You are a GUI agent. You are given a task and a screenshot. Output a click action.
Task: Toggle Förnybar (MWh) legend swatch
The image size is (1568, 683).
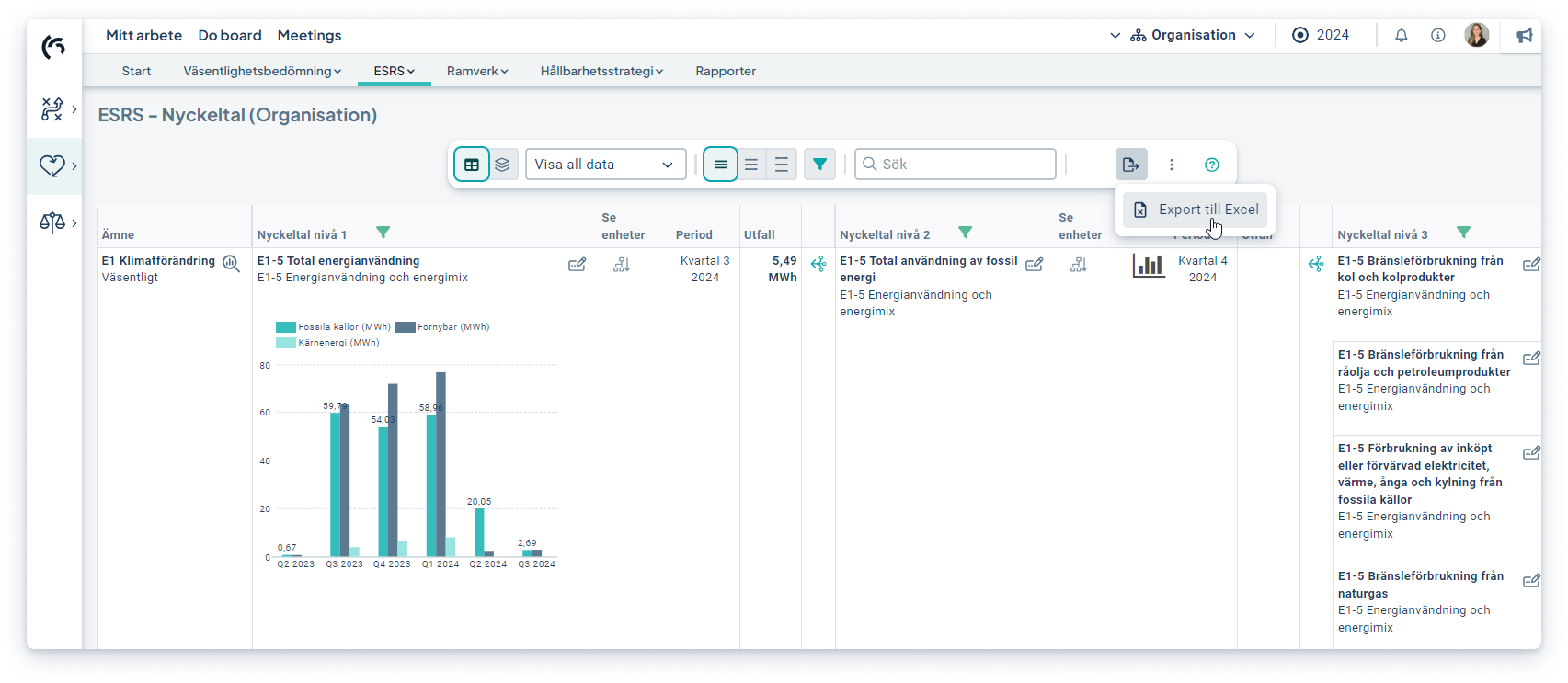pos(405,327)
